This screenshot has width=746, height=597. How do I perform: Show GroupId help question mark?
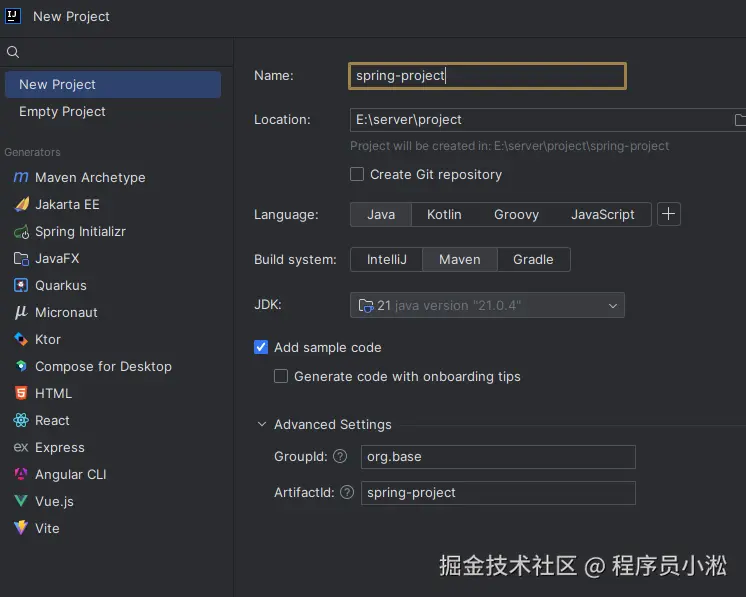point(340,456)
